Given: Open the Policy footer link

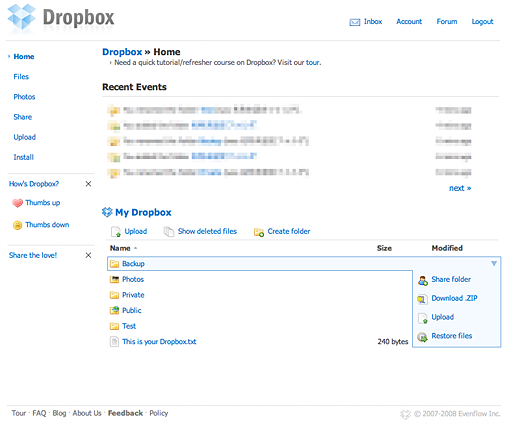Looking at the screenshot, I should (159, 413).
